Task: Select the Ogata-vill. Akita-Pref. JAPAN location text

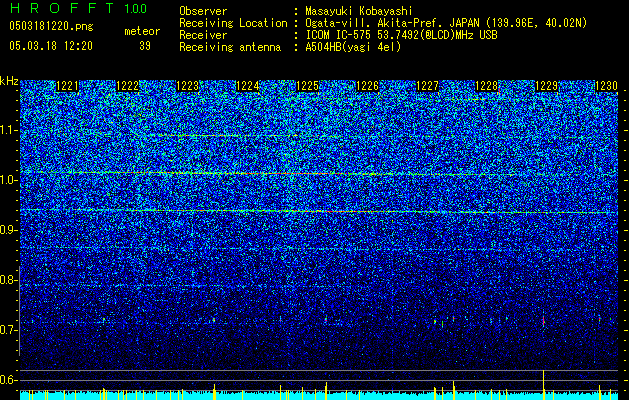Action: point(446,23)
